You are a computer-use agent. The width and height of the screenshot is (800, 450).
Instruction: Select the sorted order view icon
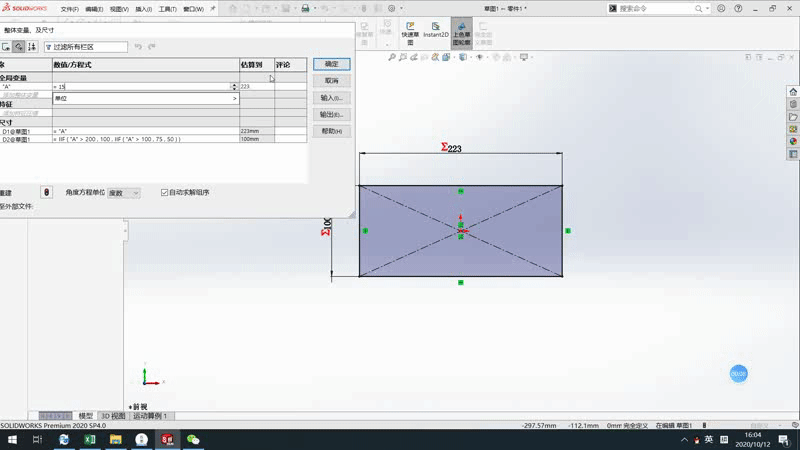click(x=32, y=47)
